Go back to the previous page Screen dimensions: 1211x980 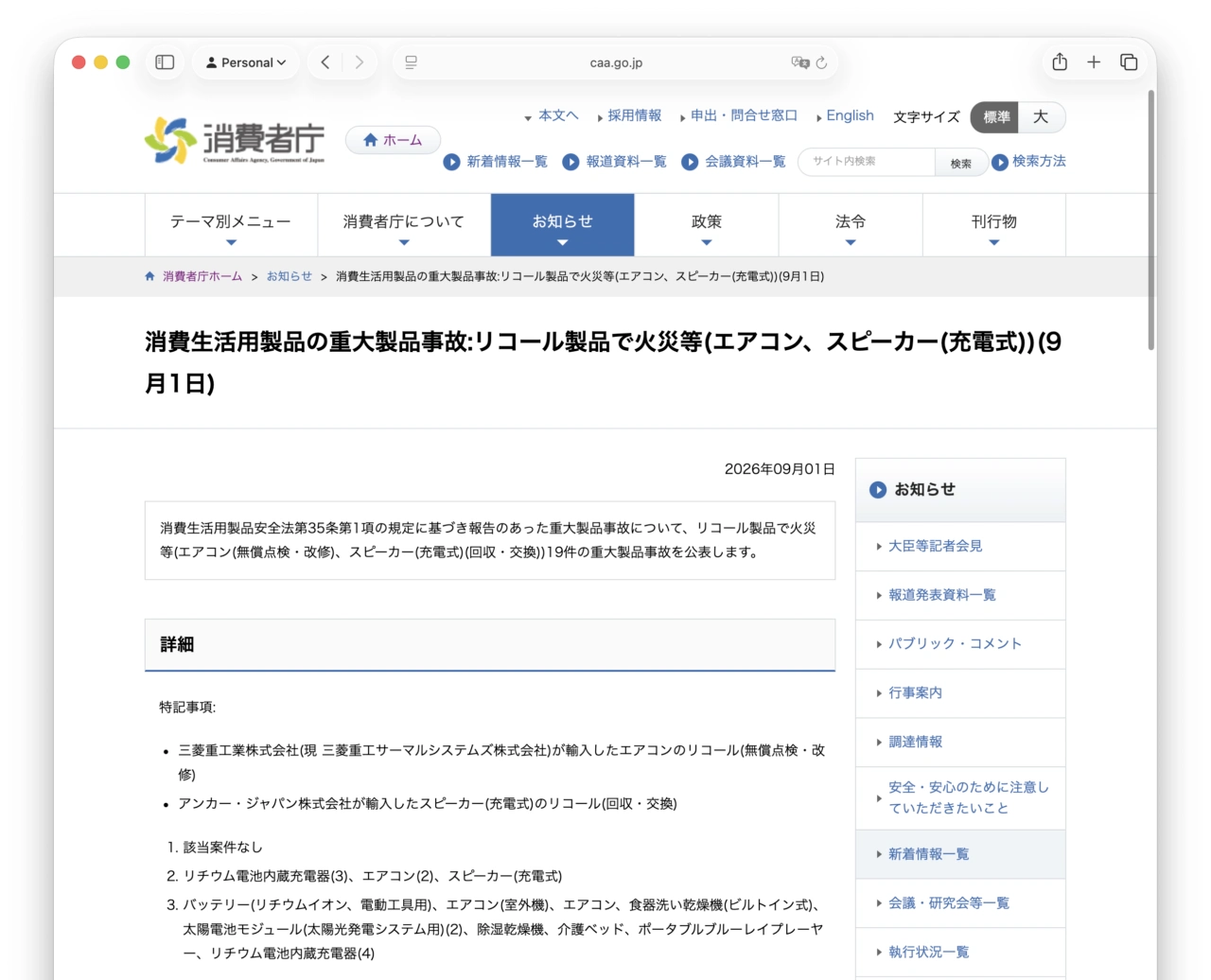pos(325,62)
